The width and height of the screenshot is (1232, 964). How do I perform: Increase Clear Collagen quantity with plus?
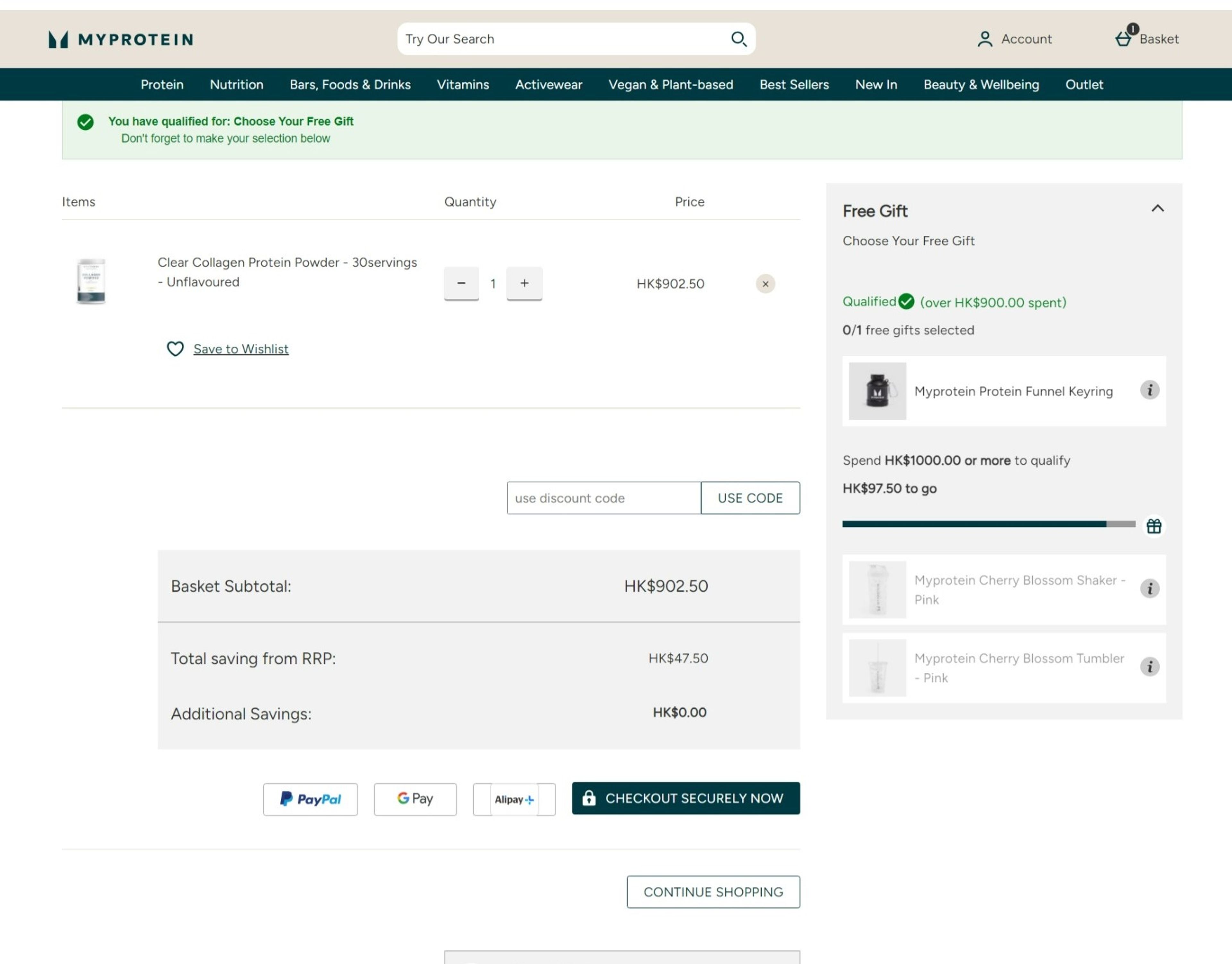tap(524, 283)
